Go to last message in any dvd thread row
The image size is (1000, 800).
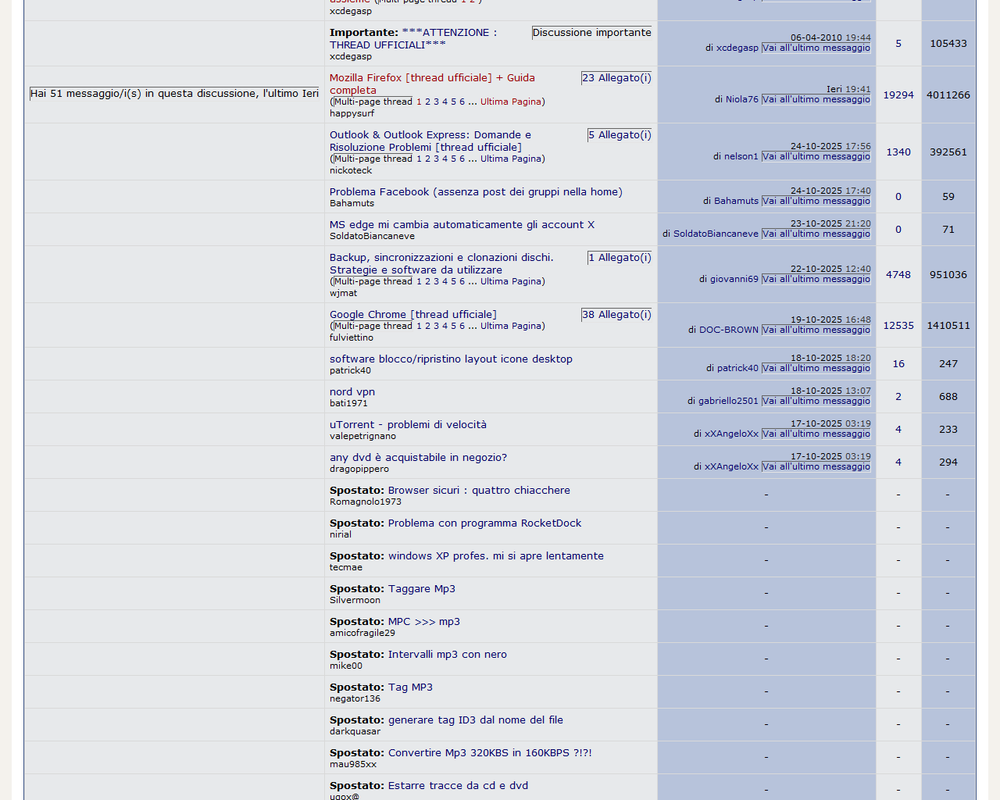816,466
